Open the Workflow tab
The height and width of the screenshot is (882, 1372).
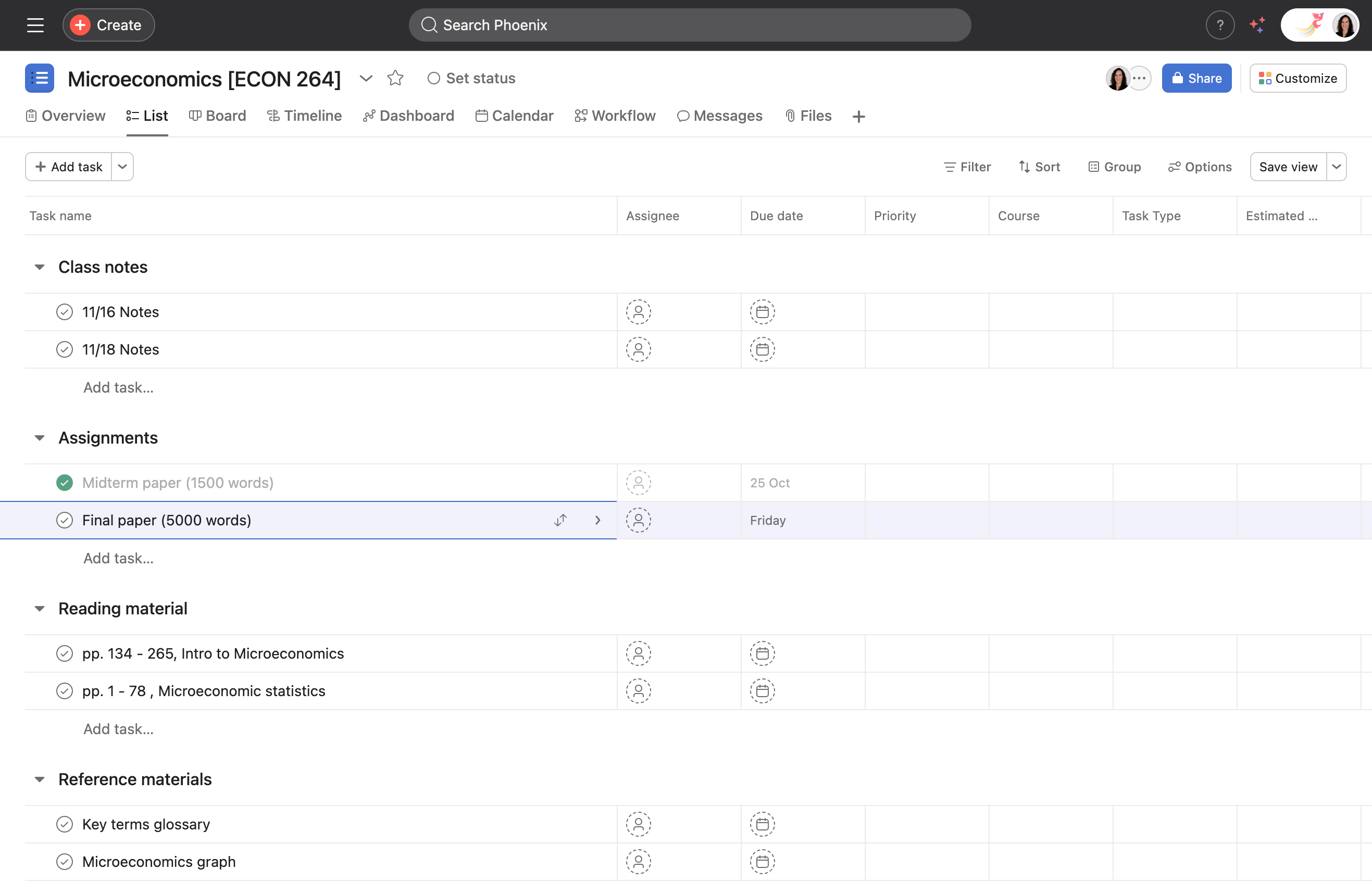pos(615,116)
